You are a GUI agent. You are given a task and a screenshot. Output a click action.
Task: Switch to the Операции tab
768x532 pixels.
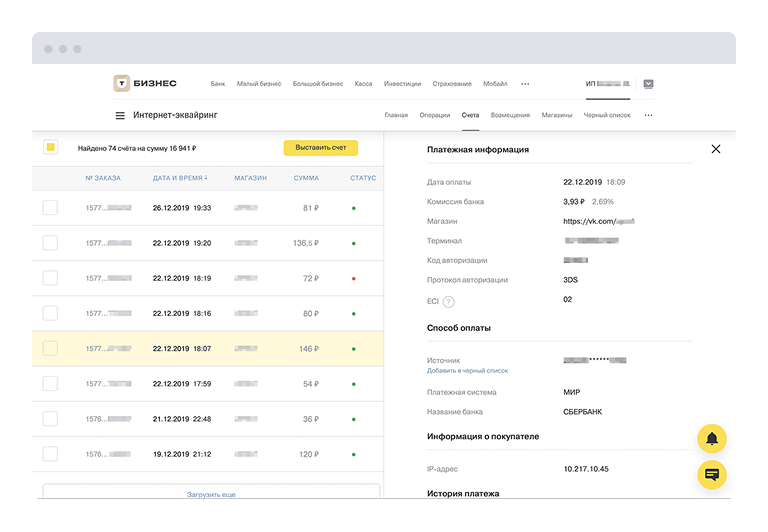tap(434, 116)
